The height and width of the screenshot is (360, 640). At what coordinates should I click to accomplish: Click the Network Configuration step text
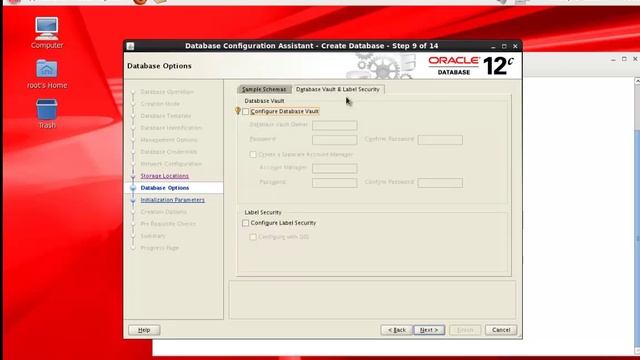pyautogui.click(x=171, y=164)
